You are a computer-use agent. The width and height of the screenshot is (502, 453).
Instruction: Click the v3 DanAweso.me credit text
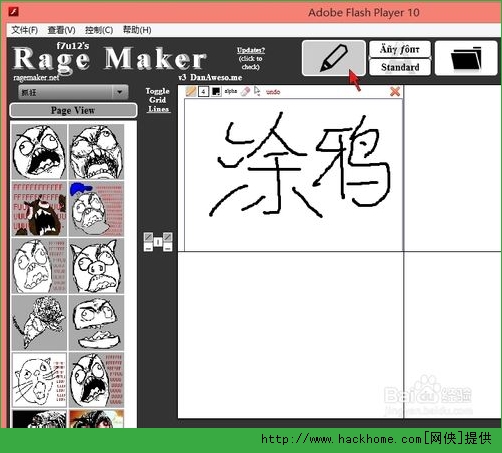pyautogui.click(x=210, y=78)
